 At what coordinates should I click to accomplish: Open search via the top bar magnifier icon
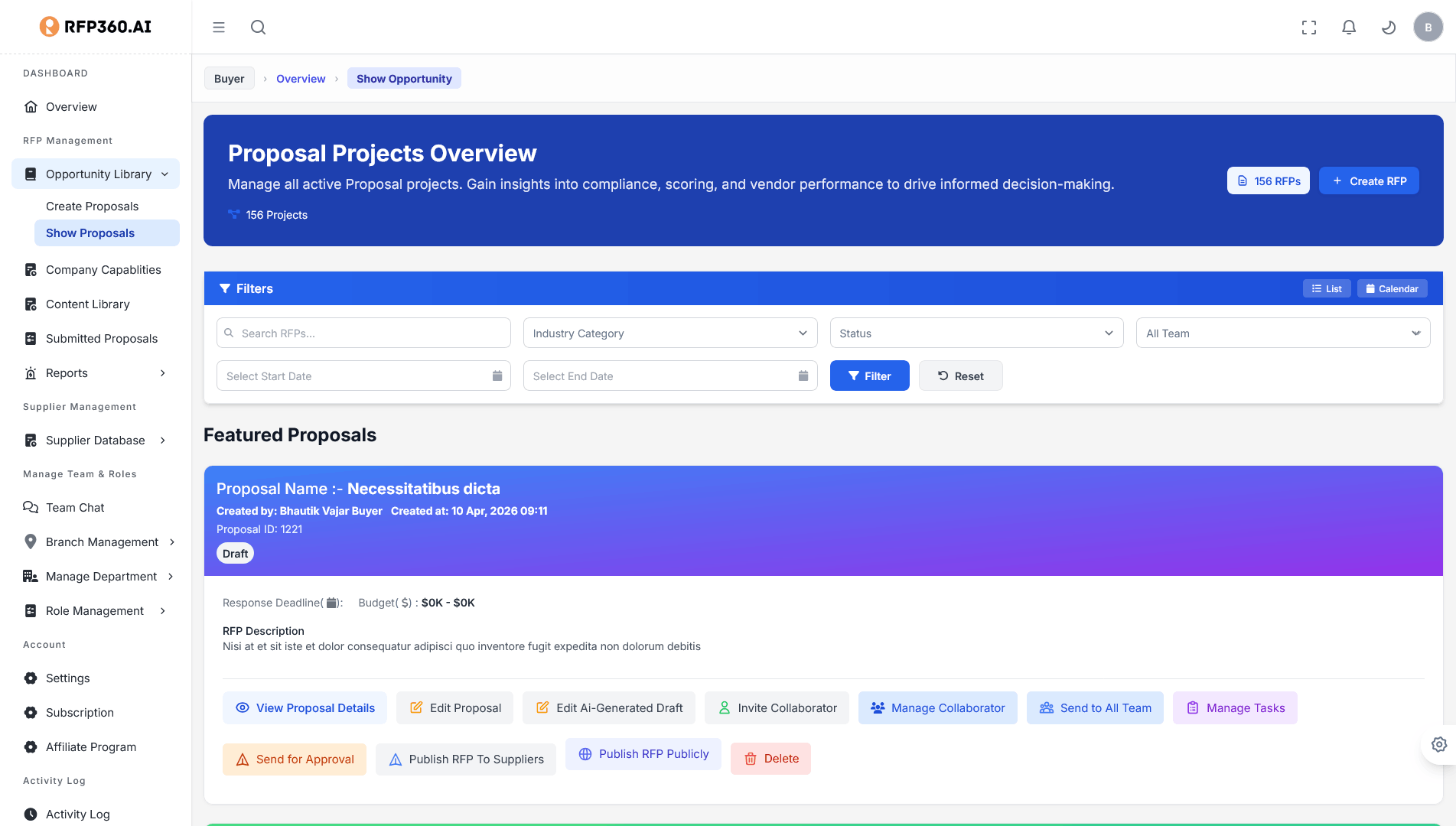259,28
